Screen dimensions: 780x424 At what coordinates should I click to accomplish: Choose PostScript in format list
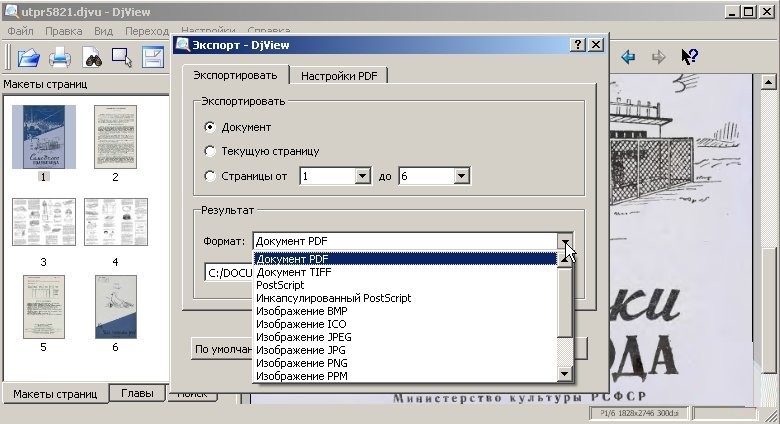[x=405, y=285]
